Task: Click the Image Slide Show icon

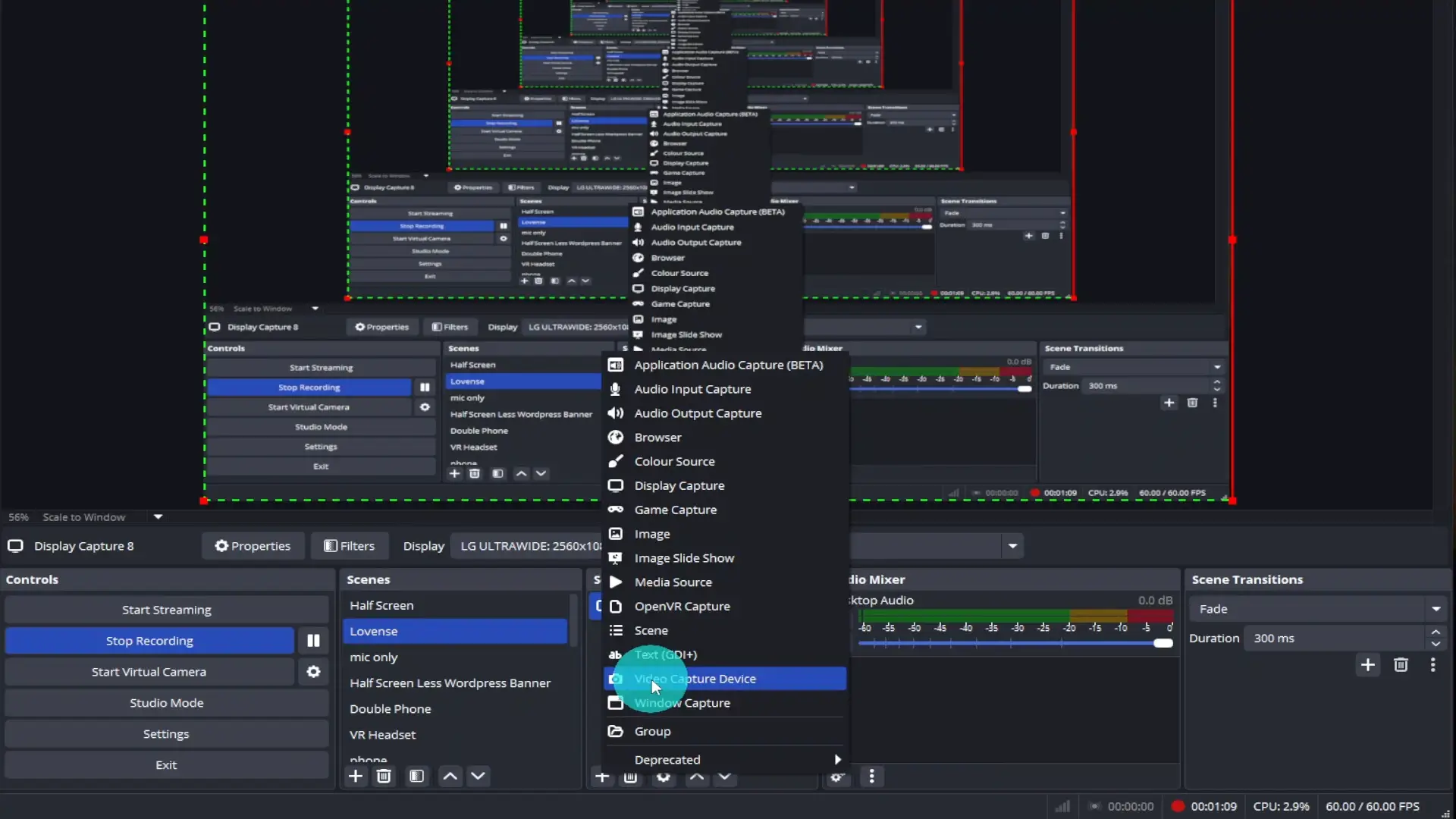Action: click(616, 558)
